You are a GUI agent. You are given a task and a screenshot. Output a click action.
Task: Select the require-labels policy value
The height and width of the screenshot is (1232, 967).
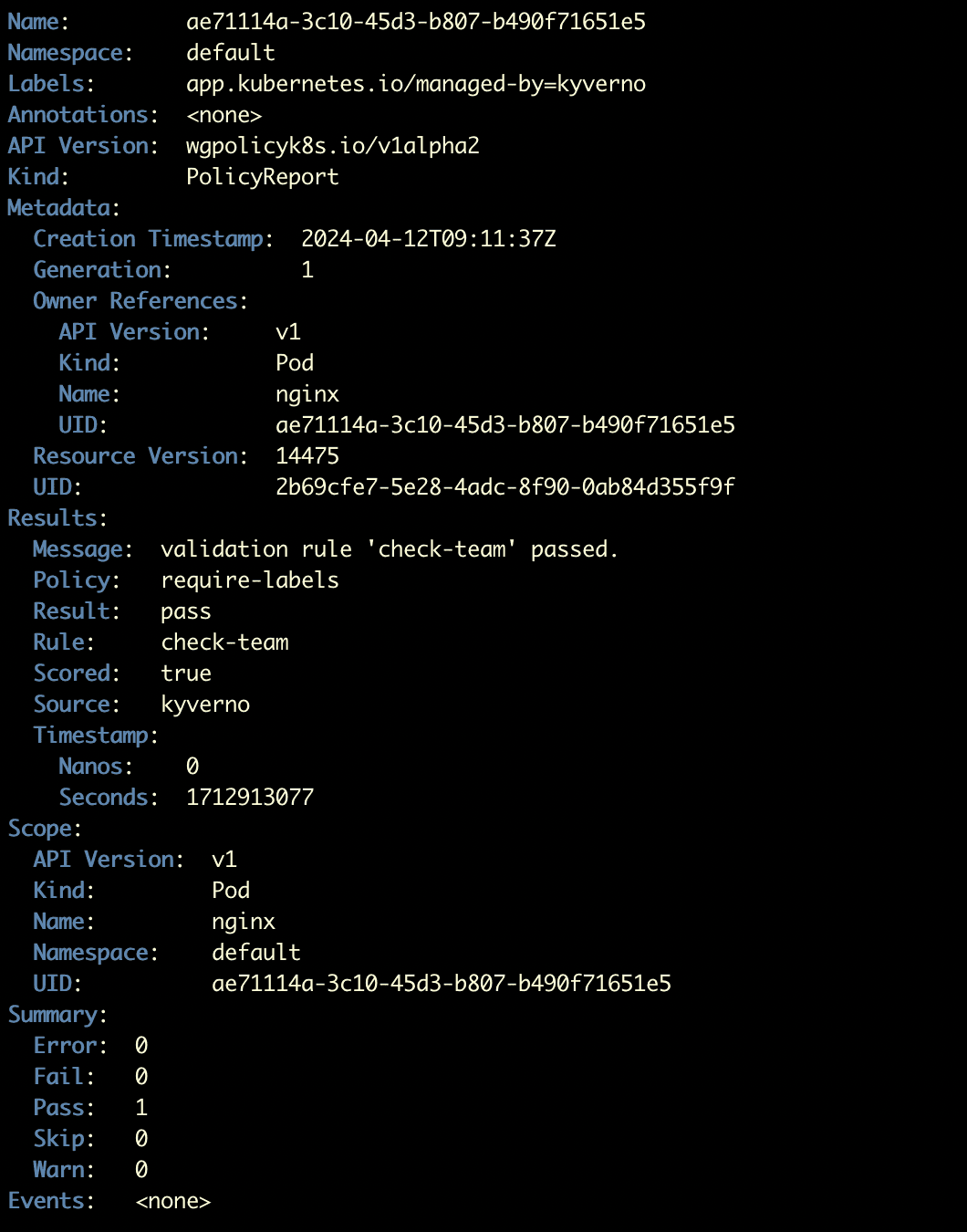tap(249, 580)
